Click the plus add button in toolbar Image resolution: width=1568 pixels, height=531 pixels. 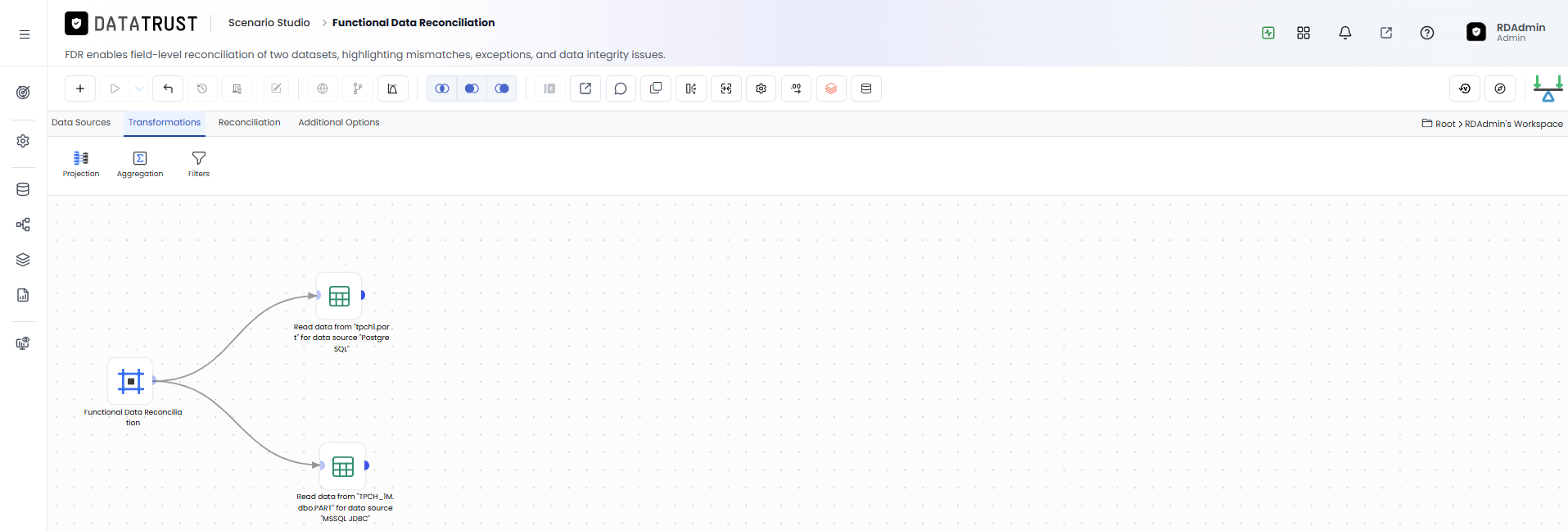pos(80,88)
